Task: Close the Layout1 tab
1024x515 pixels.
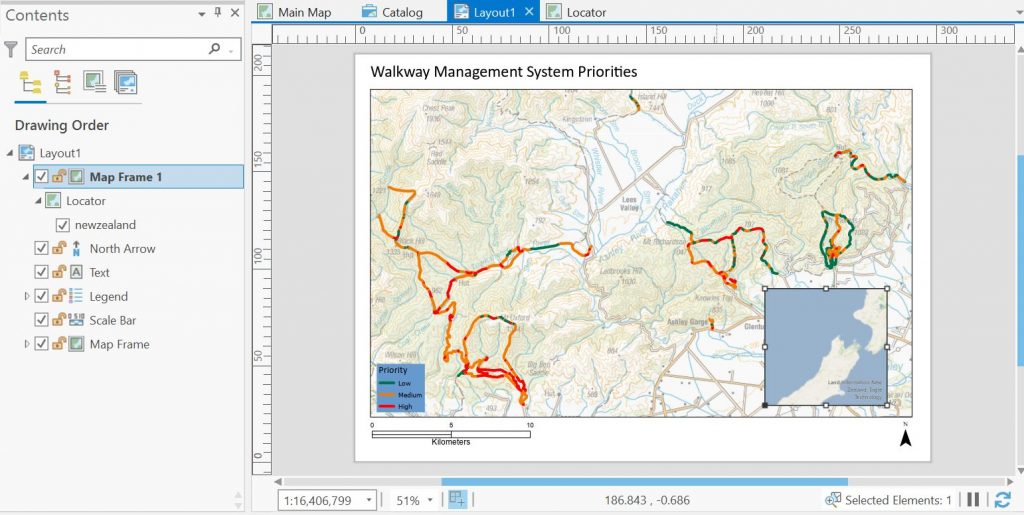Action: click(x=529, y=12)
